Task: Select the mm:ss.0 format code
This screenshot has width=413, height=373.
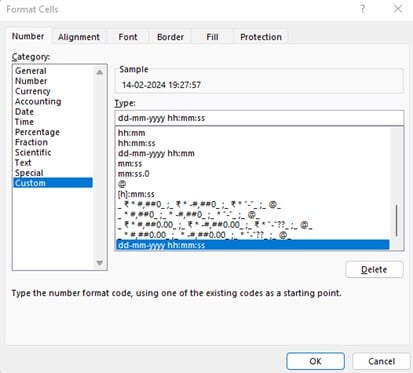Action: point(252,174)
